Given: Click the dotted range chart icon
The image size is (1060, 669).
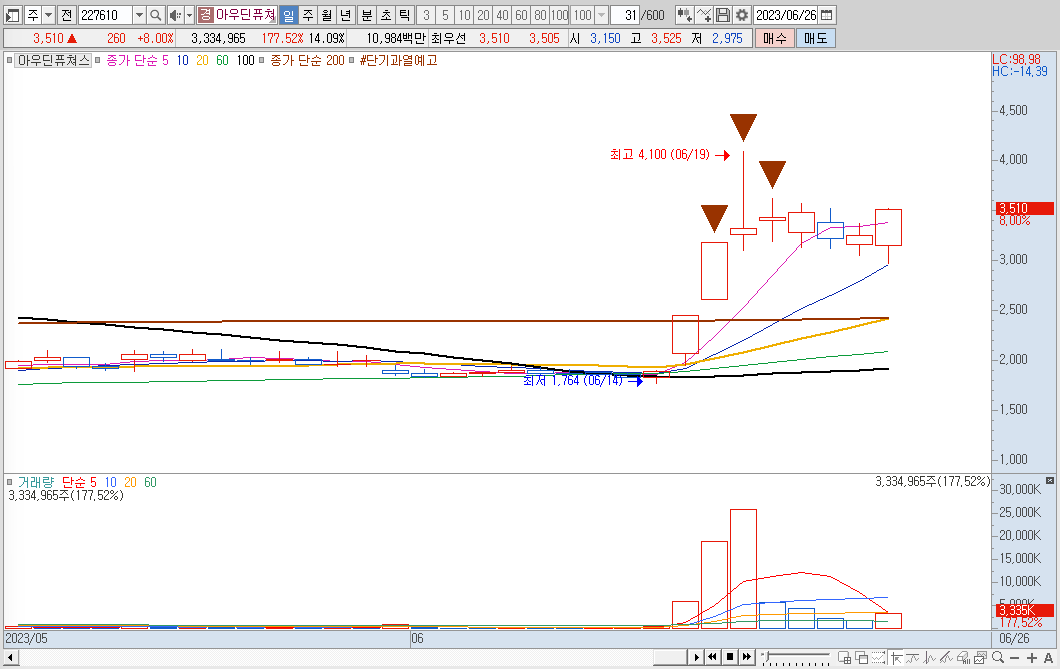Looking at the screenshot, I should click(x=877, y=658).
